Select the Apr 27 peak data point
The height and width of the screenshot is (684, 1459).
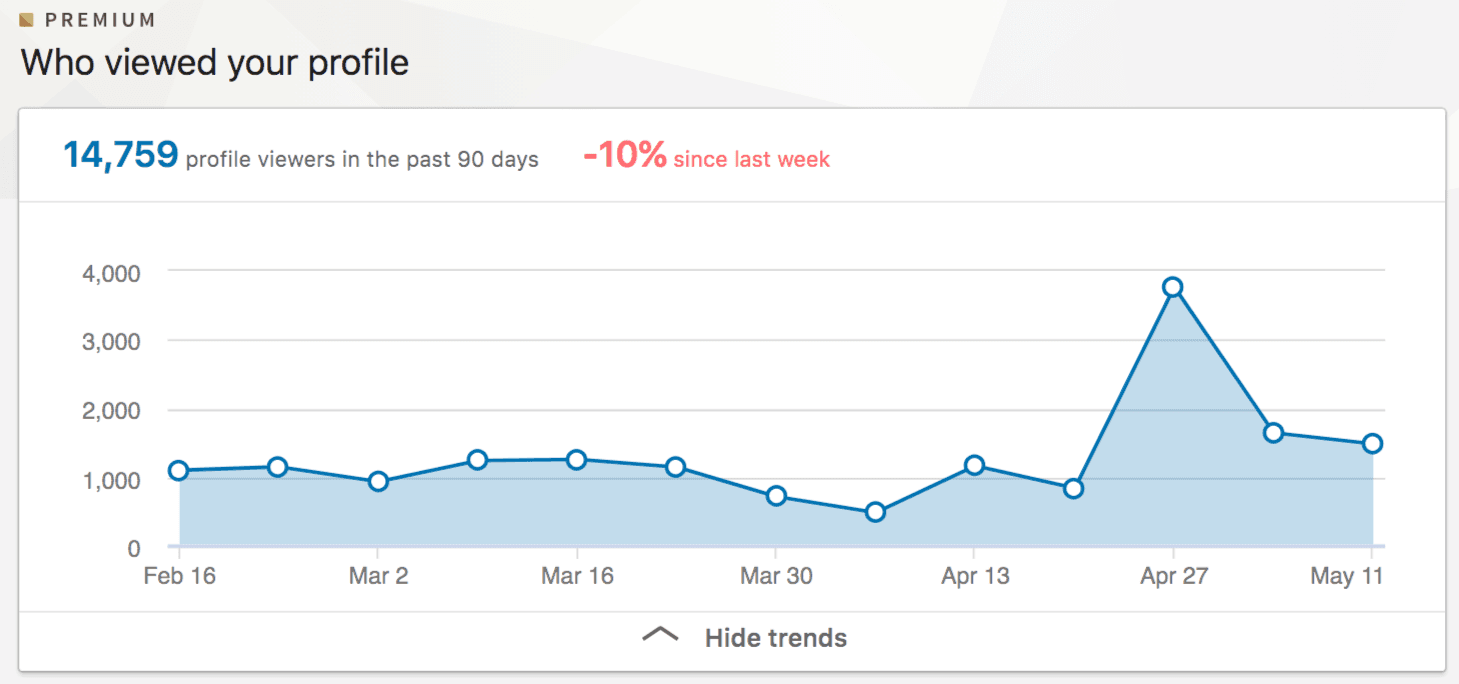[x=1174, y=286]
